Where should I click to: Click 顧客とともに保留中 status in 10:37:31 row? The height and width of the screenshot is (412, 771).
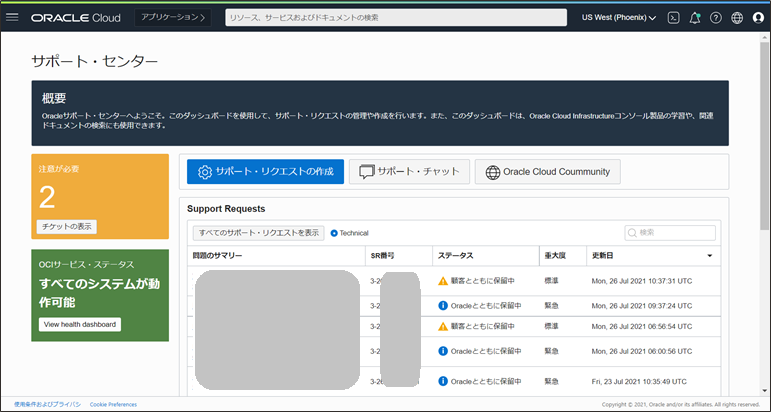pos(483,281)
